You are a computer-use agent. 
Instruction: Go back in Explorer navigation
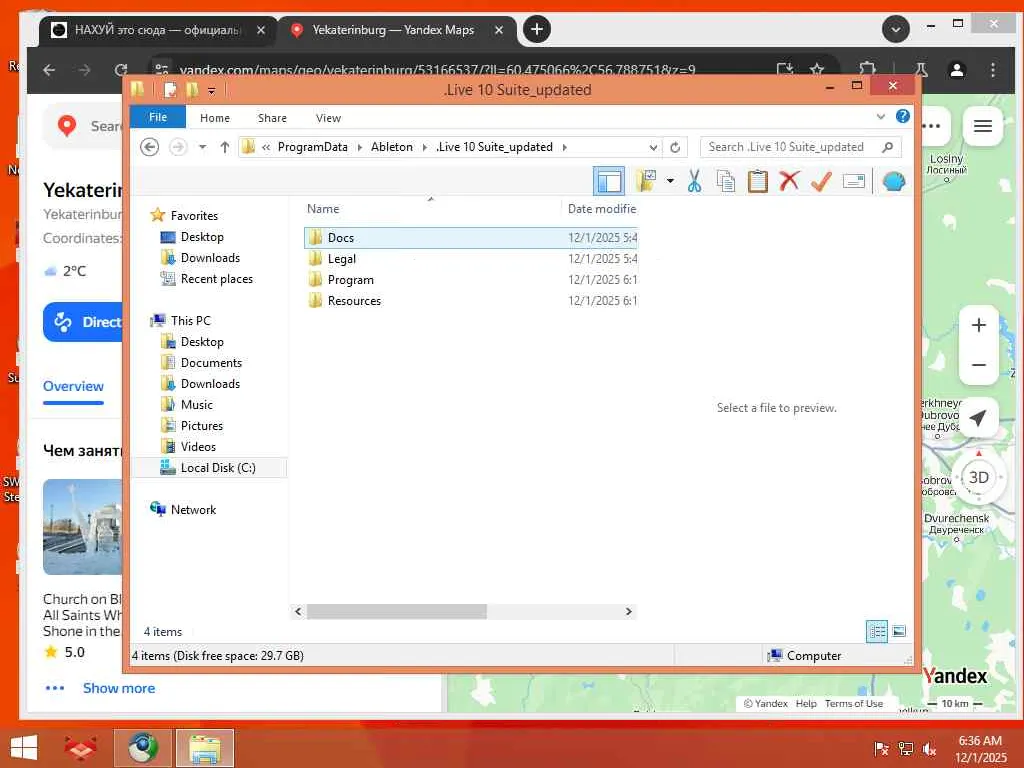tap(150, 147)
